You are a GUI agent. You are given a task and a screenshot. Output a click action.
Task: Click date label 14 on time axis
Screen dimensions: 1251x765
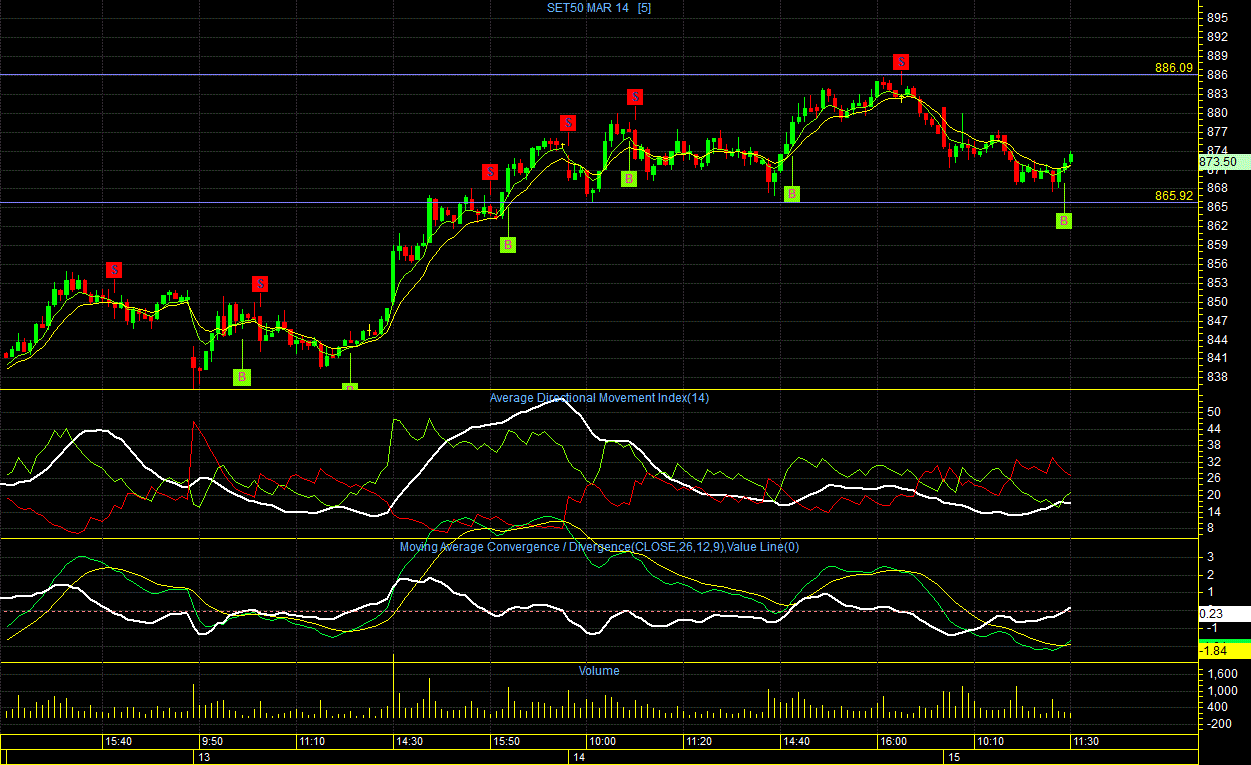(x=578, y=758)
